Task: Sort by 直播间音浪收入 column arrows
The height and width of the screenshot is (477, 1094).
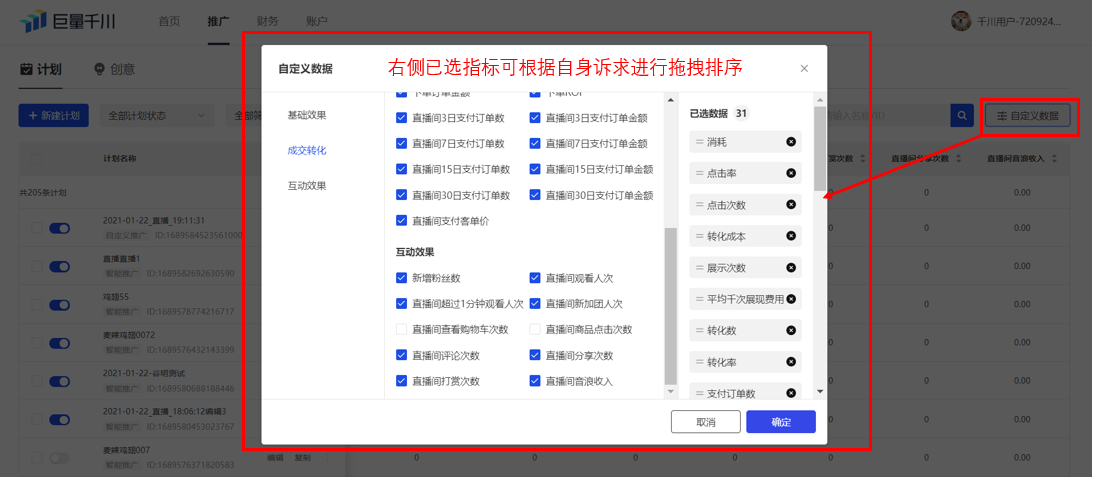Action: (1054, 159)
